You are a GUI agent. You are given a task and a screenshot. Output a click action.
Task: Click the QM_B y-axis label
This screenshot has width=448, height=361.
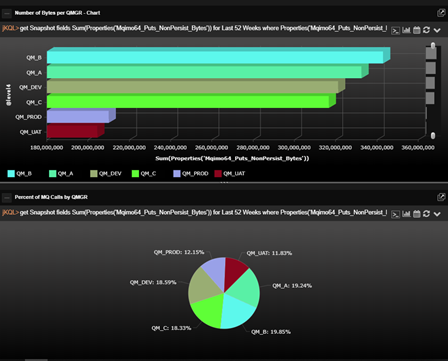pyautogui.click(x=34, y=58)
